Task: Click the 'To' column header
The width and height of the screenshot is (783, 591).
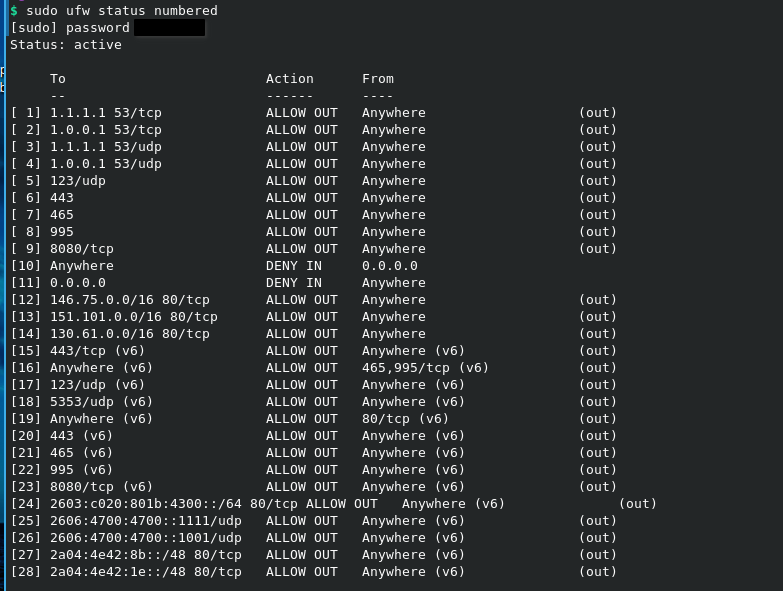Action: (58, 78)
